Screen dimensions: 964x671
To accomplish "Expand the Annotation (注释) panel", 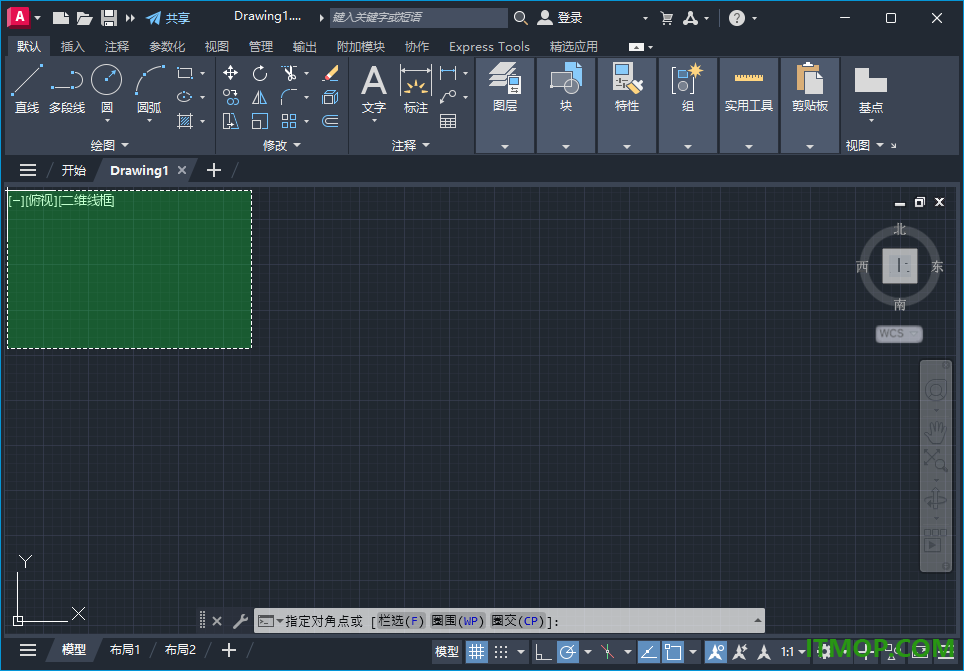I will point(411,145).
